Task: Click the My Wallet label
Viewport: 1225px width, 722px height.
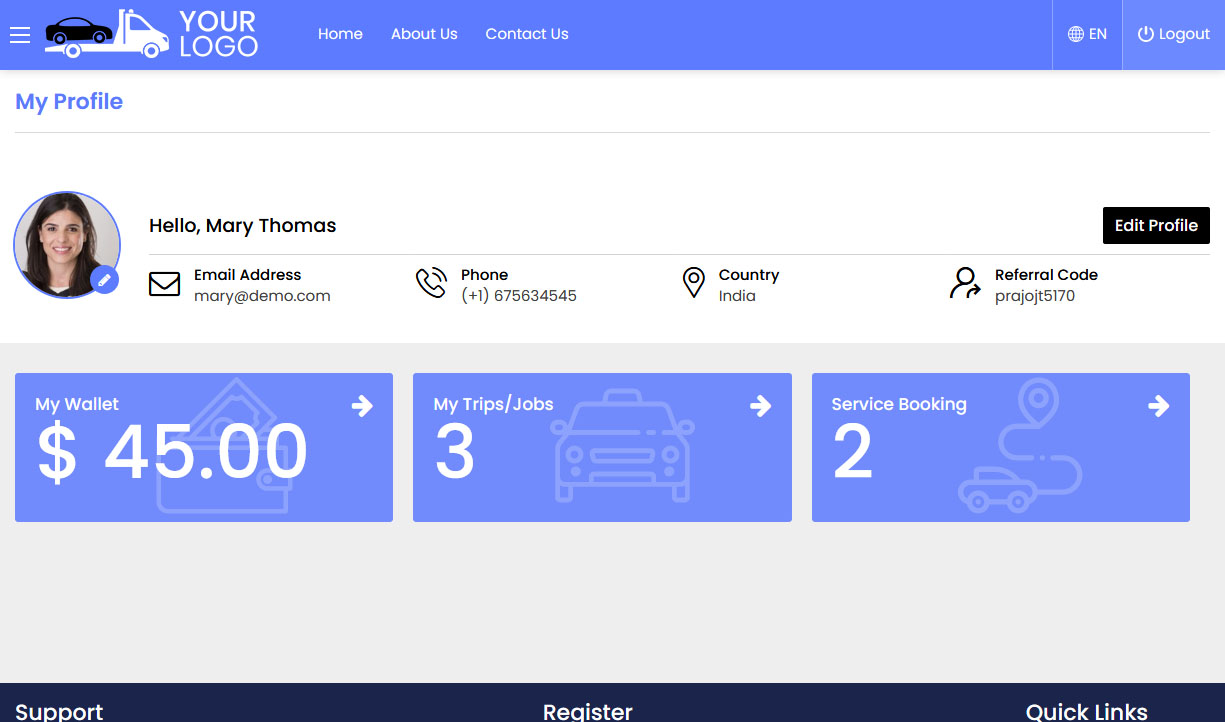Action: coord(77,404)
